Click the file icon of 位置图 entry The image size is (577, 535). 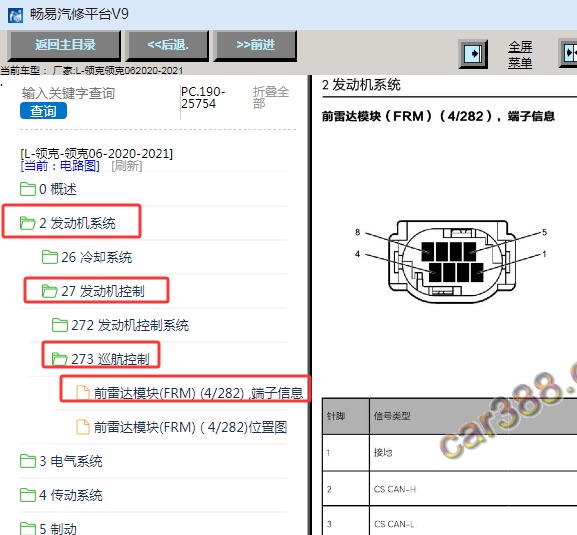(x=83, y=427)
